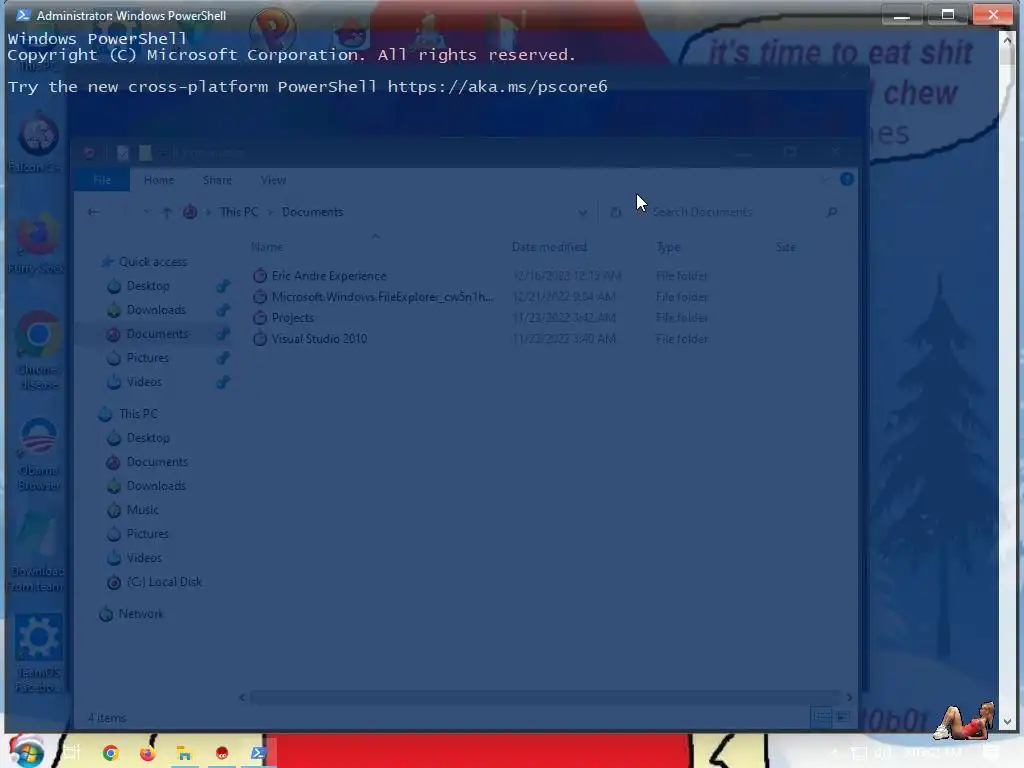The image size is (1024, 768).
Task: Open the Share ribbon tab
Action: coord(217,180)
